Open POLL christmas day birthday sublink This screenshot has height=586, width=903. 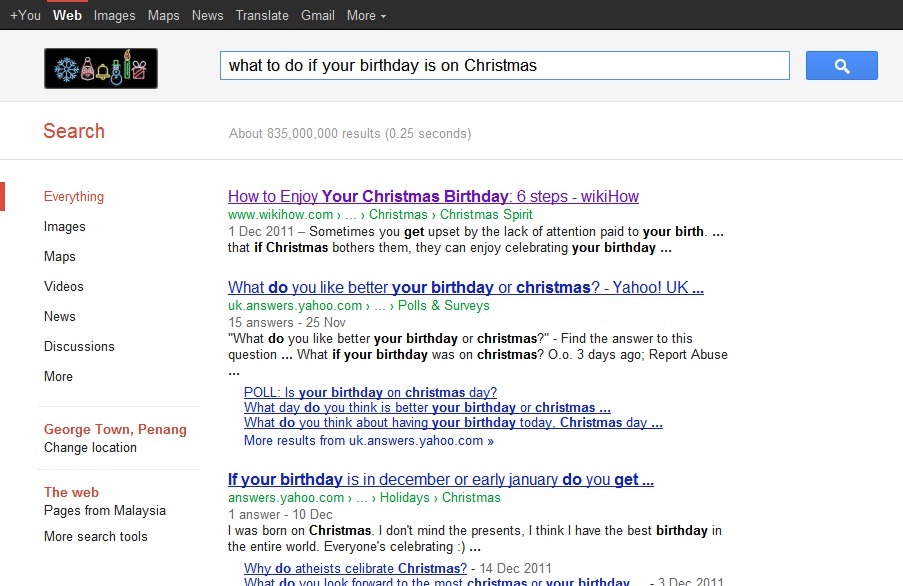pyautogui.click(x=370, y=393)
